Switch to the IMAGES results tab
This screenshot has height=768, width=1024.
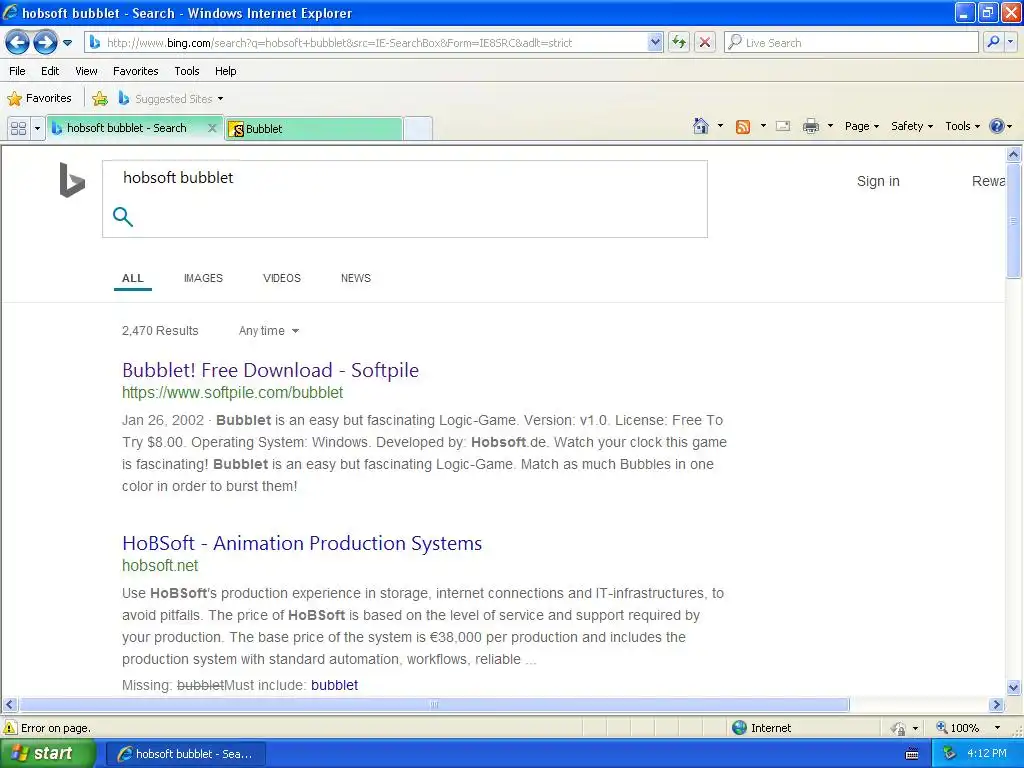click(x=203, y=278)
